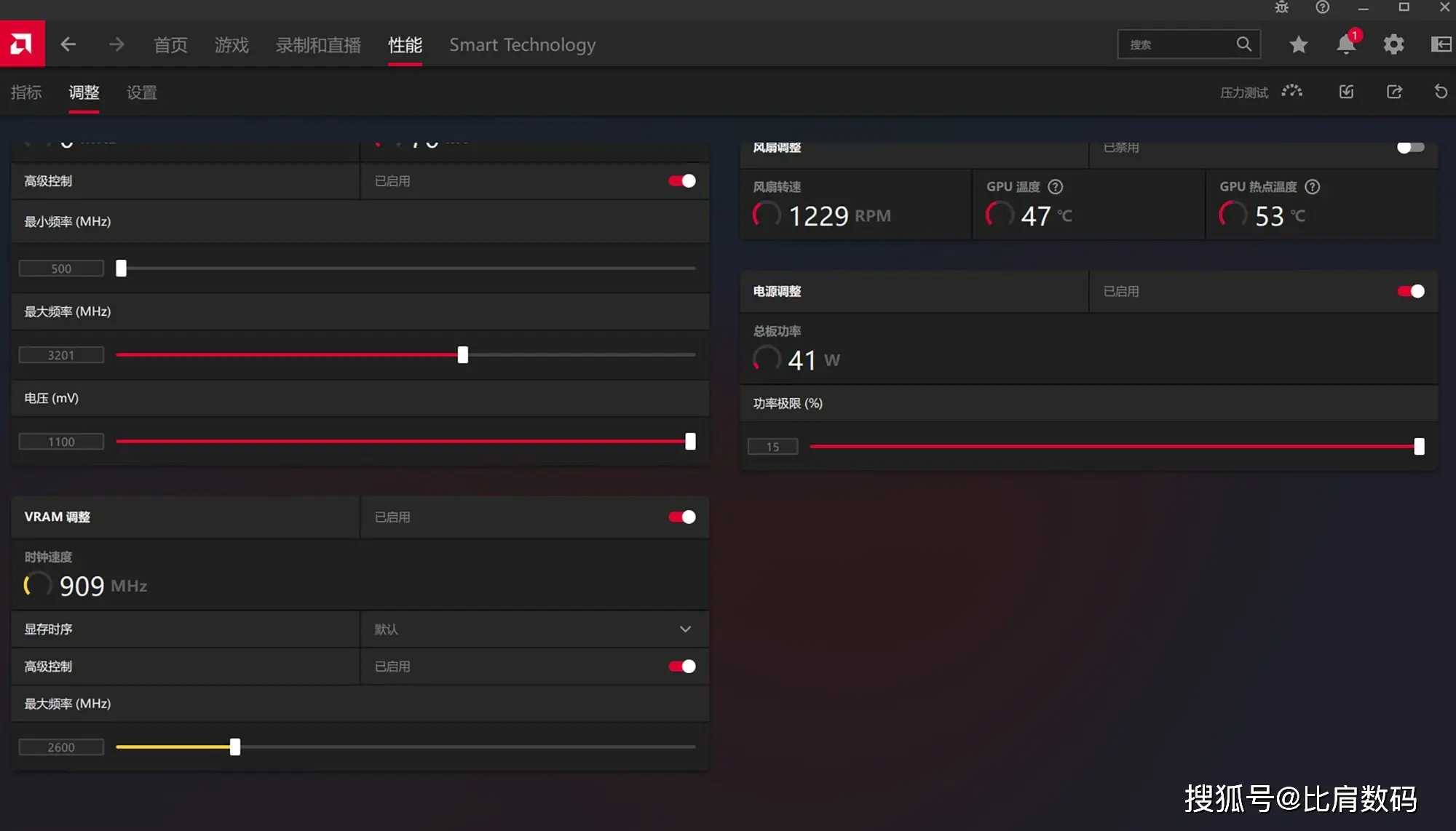Show GPU 热点温度 help tooltip icon
The width and height of the screenshot is (1456, 831).
point(1312,187)
